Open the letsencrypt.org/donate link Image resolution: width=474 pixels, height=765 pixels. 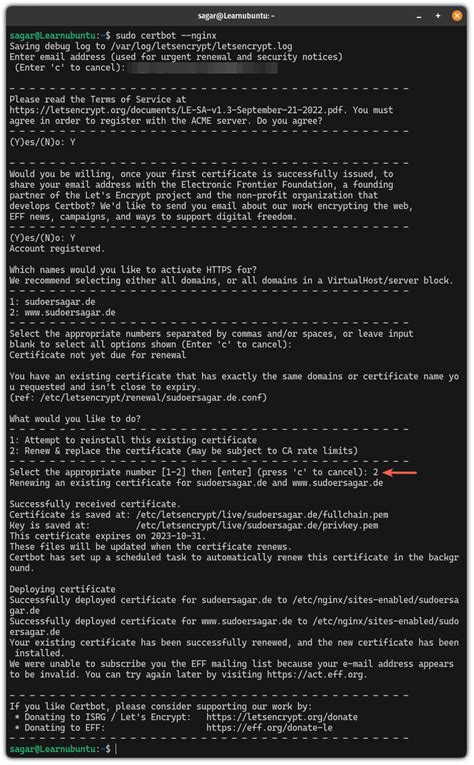282,717
